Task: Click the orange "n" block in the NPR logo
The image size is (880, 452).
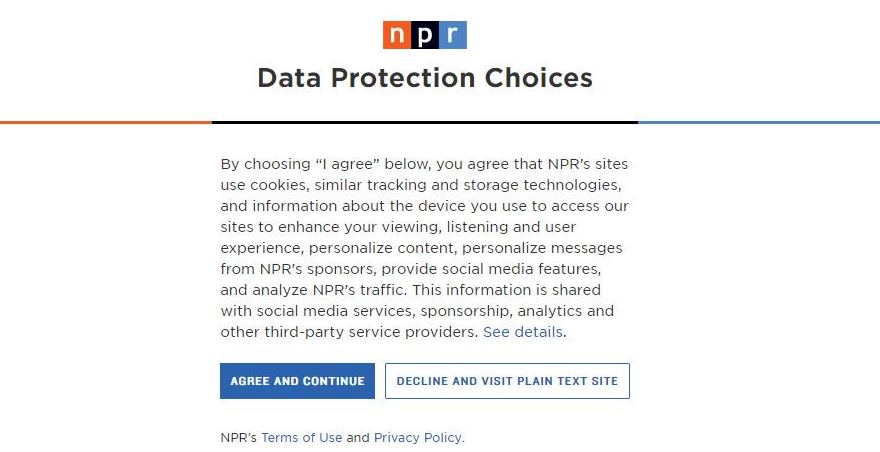Action: tap(397, 35)
